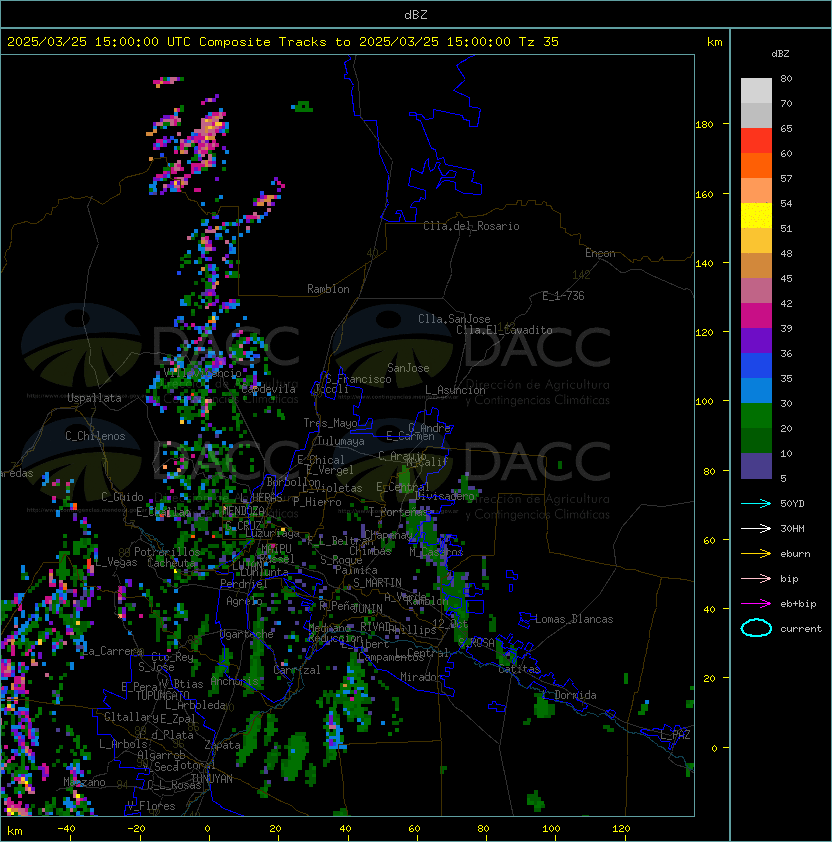Click the TUNUYAN place label
The image size is (832, 842).
(212, 779)
